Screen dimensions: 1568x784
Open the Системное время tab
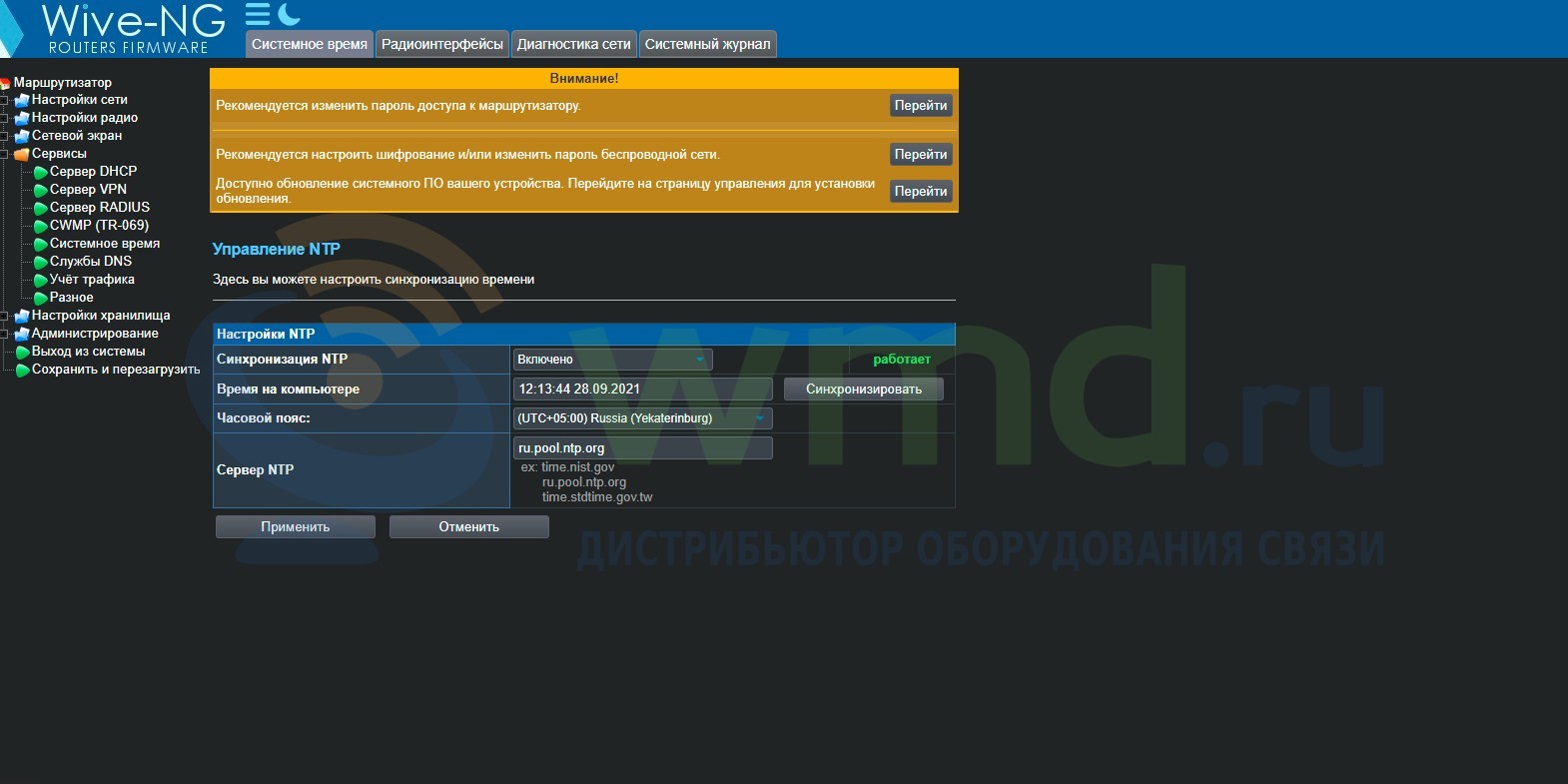[x=310, y=44]
